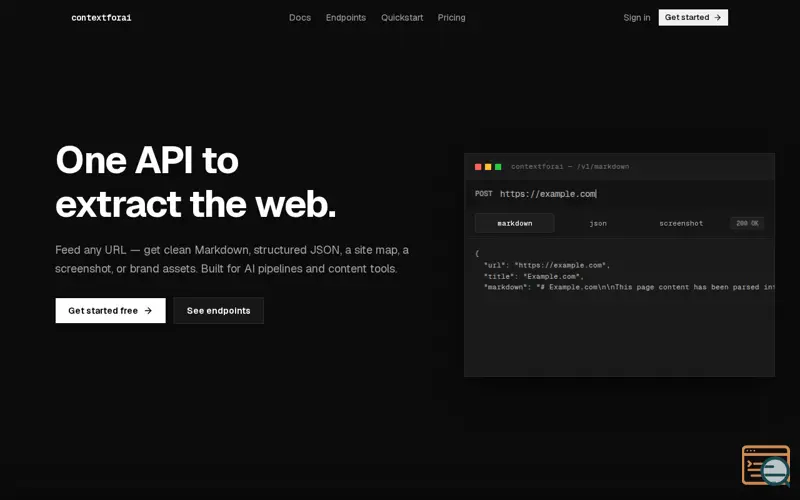Click the https://example.com URL input
This screenshot has height=500, width=800.
point(548,194)
